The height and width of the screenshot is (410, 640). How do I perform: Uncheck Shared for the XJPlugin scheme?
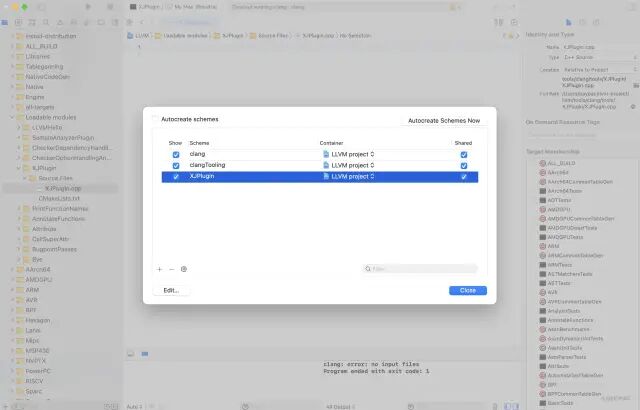pos(464,177)
